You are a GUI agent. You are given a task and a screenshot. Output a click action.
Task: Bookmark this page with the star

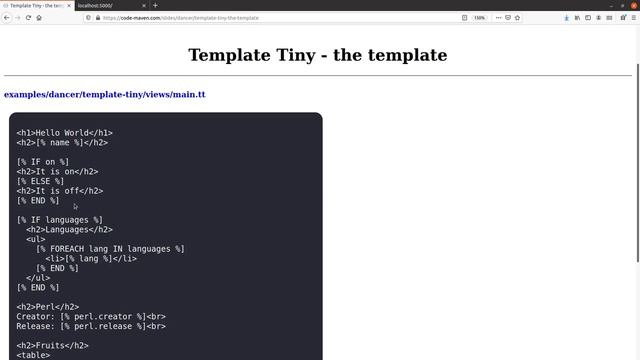click(518, 18)
